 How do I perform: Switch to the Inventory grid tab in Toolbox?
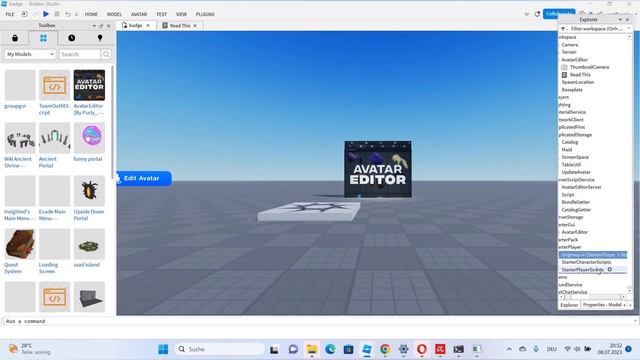43,38
